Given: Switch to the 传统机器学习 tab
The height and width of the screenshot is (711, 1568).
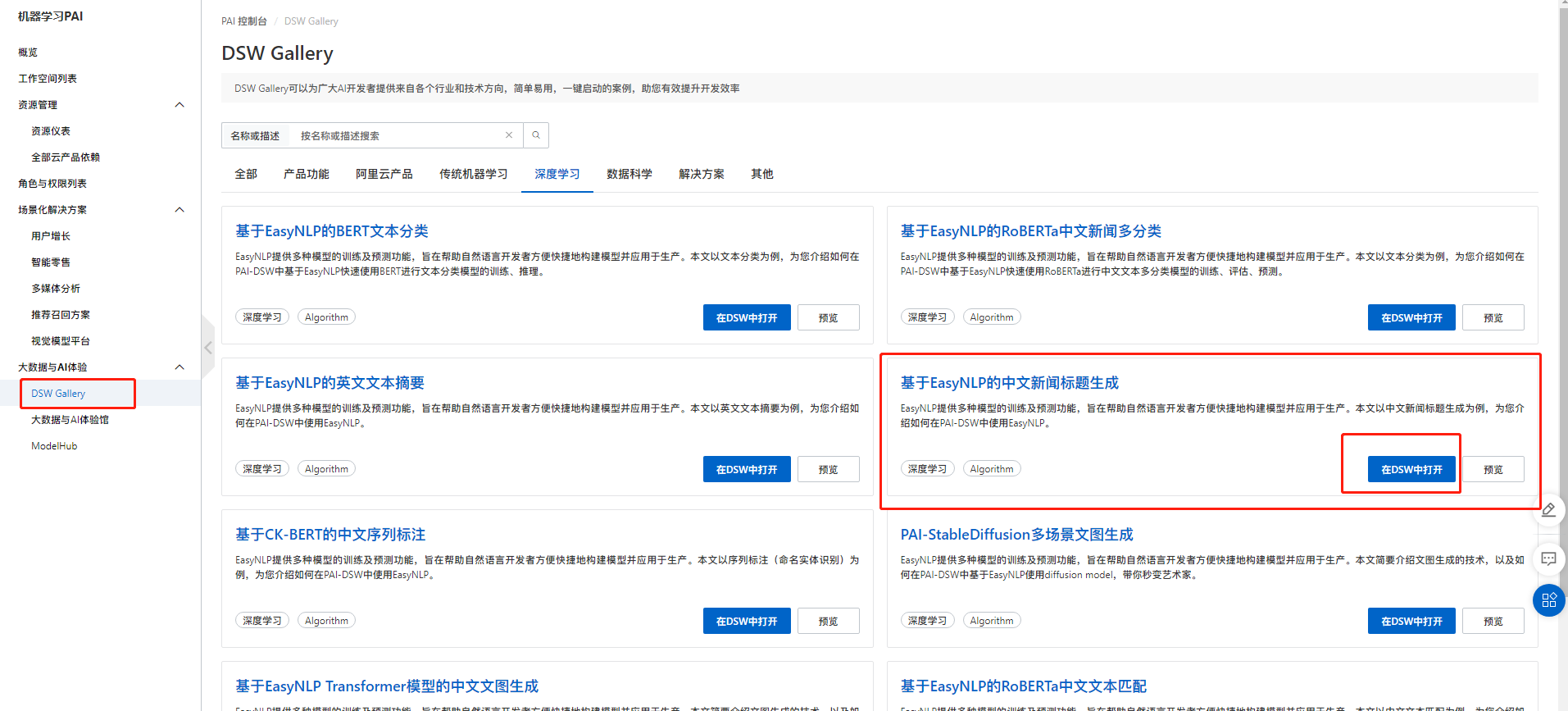Looking at the screenshot, I should [x=473, y=174].
